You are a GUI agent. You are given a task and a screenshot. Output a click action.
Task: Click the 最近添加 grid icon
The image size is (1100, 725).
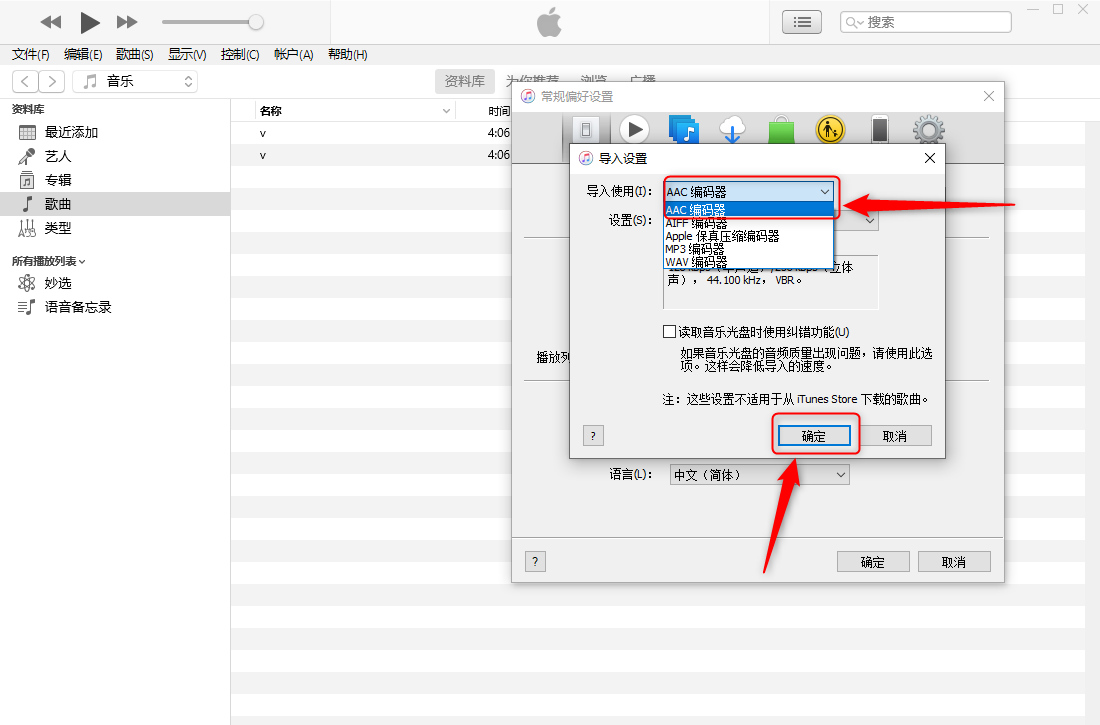point(27,133)
